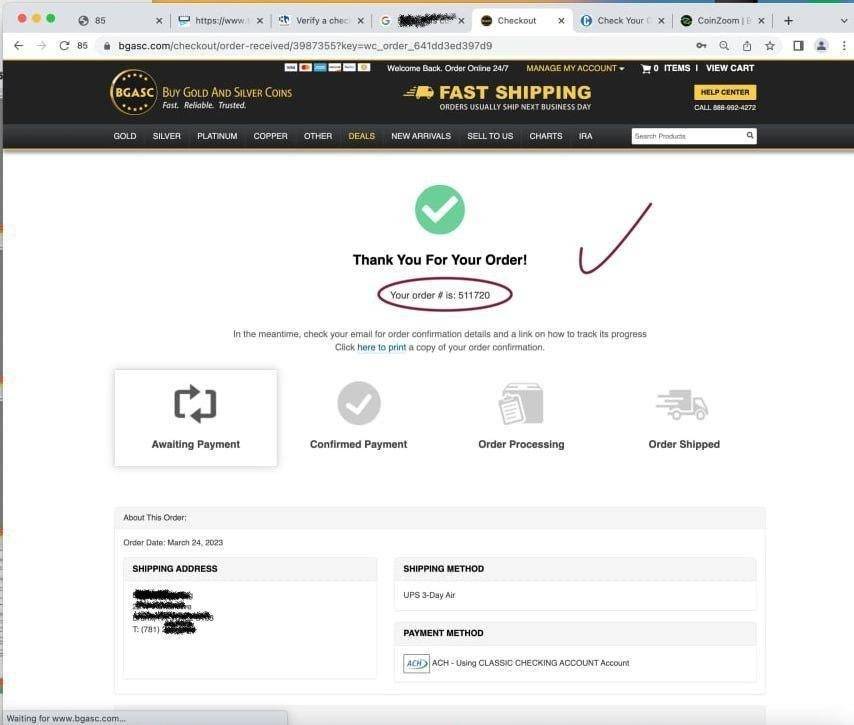Click the IRA menu item
Viewport: 854px width, 725px height.
click(585, 136)
